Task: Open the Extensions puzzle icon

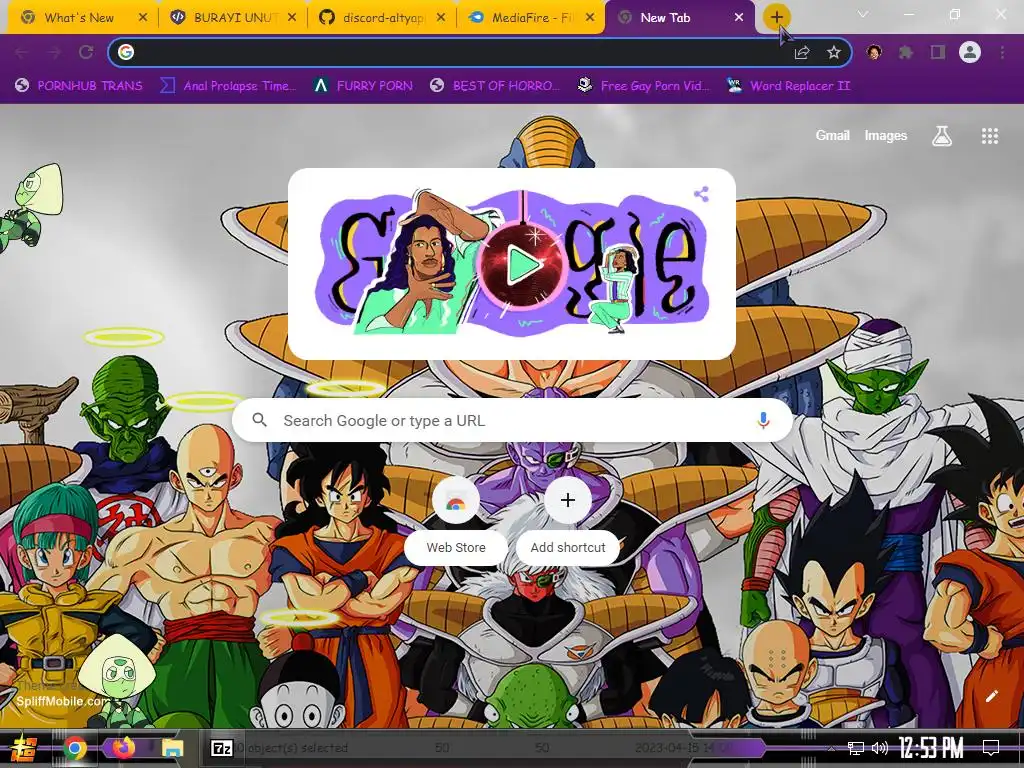Action: coord(906,52)
